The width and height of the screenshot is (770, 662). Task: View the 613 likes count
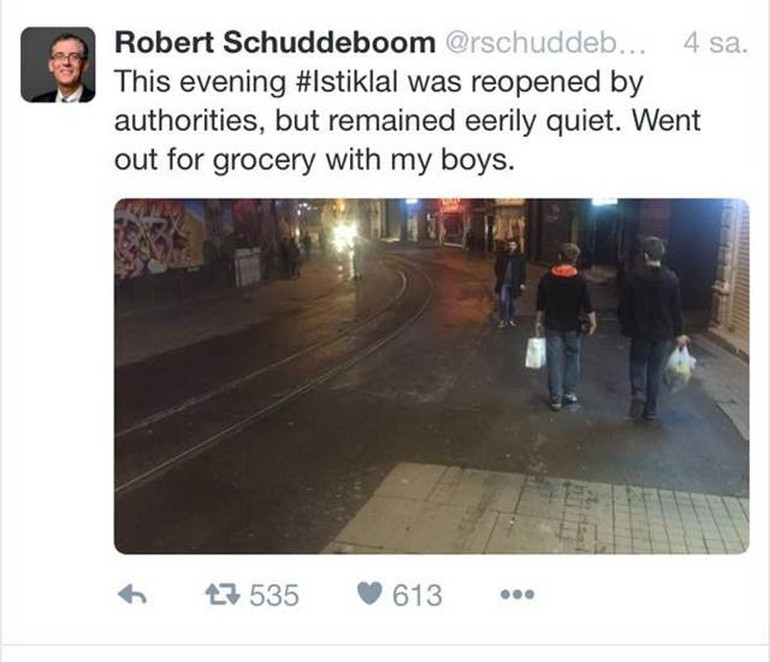tap(417, 595)
